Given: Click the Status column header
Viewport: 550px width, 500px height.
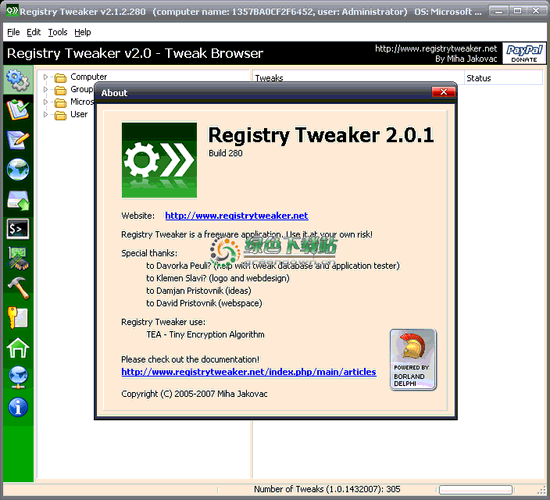Looking at the screenshot, I should click(503, 78).
